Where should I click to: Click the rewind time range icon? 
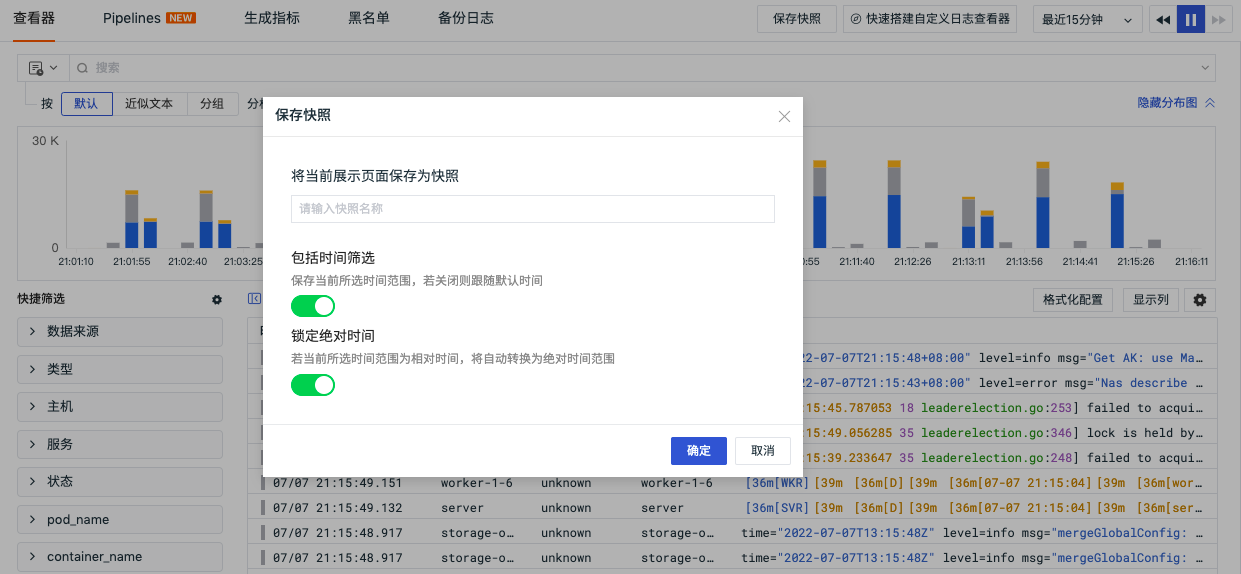(1163, 19)
